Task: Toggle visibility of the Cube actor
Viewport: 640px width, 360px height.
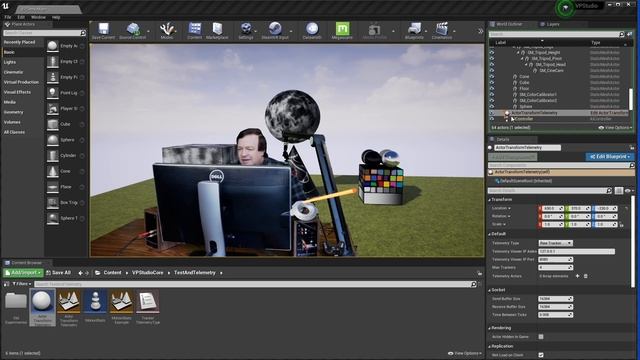Action: click(x=492, y=82)
